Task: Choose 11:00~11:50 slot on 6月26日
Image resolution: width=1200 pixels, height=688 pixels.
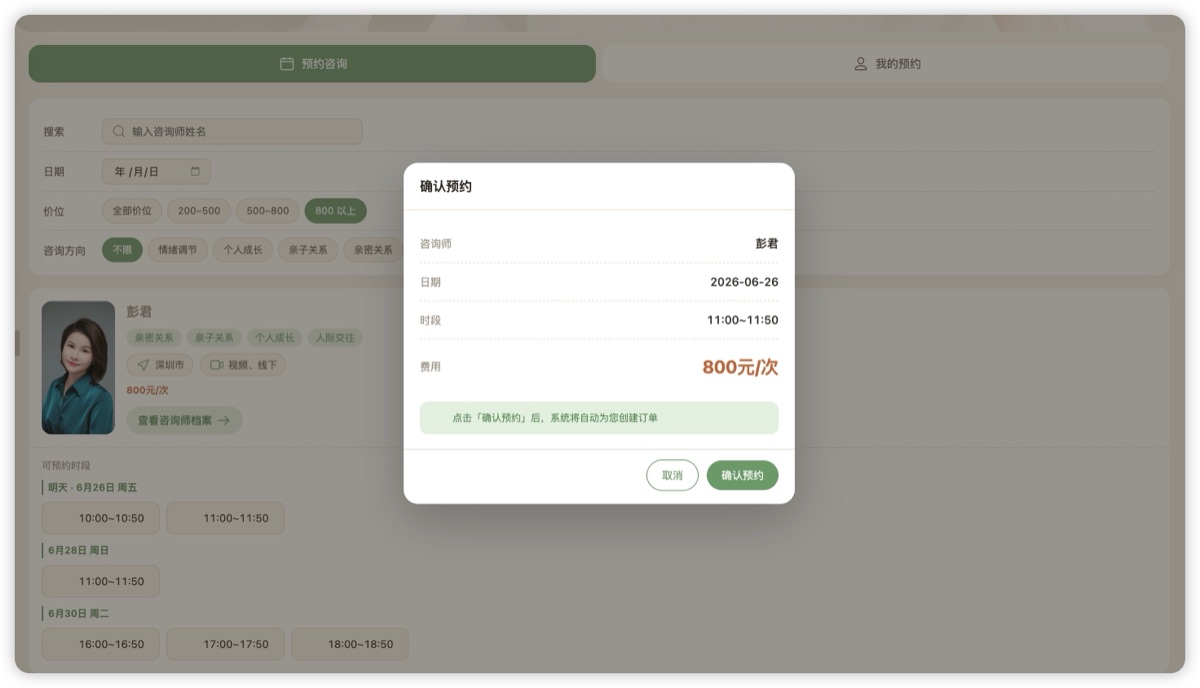Action: tap(225, 518)
